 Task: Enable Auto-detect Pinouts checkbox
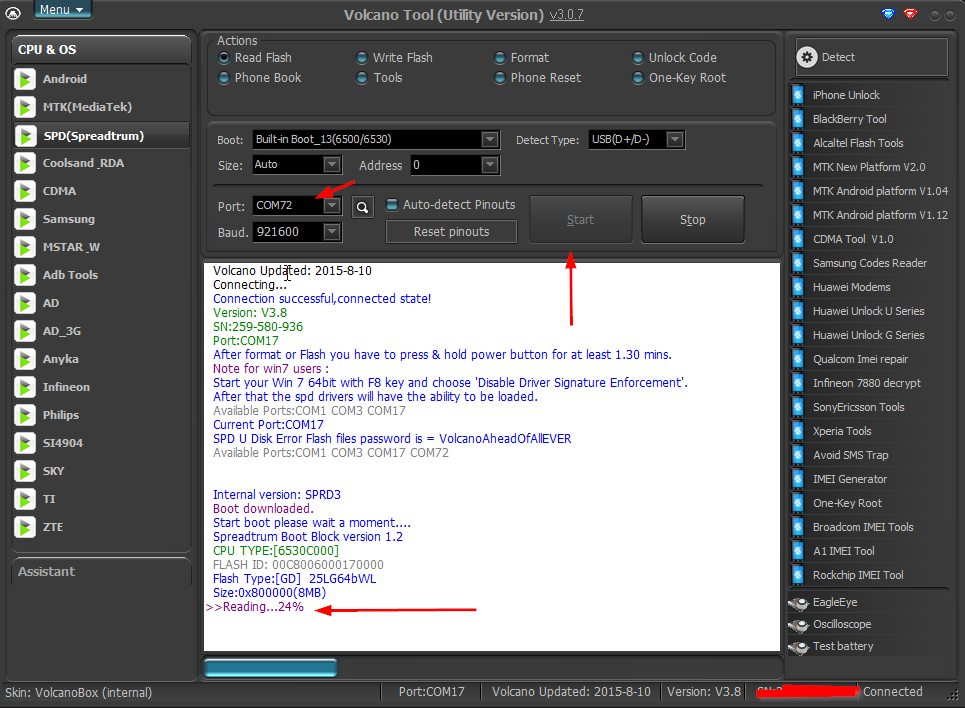[x=392, y=205]
